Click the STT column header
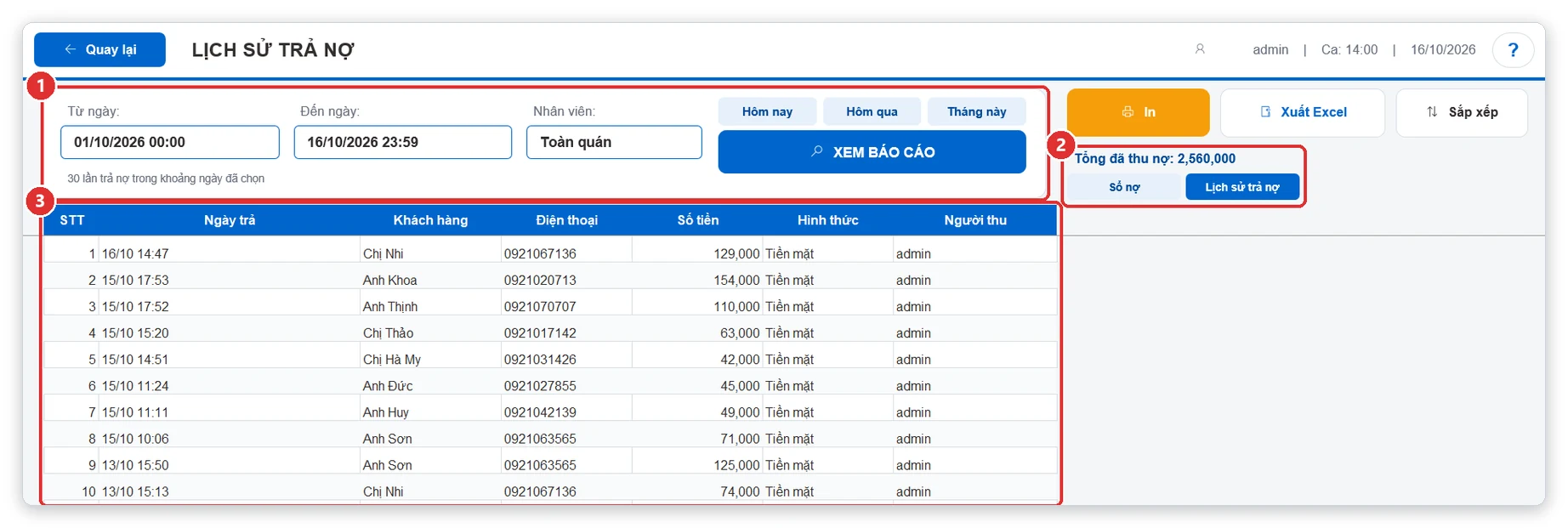The width and height of the screenshot is (1568, 528). 72,220
